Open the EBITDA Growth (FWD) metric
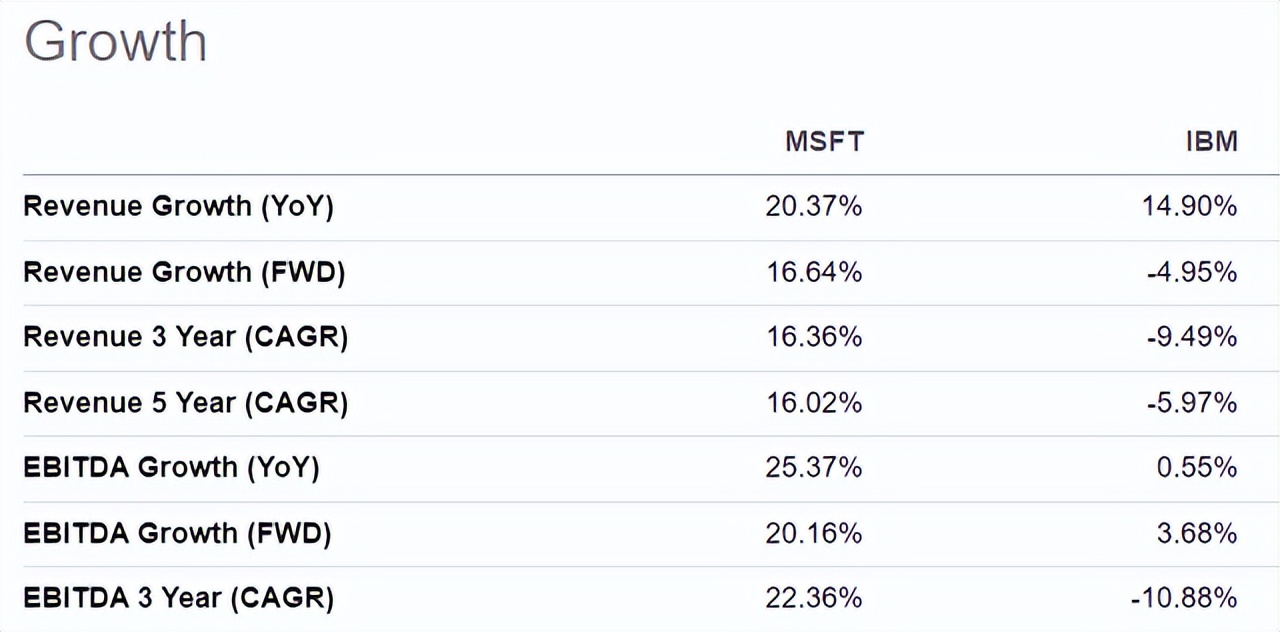 pyautogui.click(x=177, y=533)
